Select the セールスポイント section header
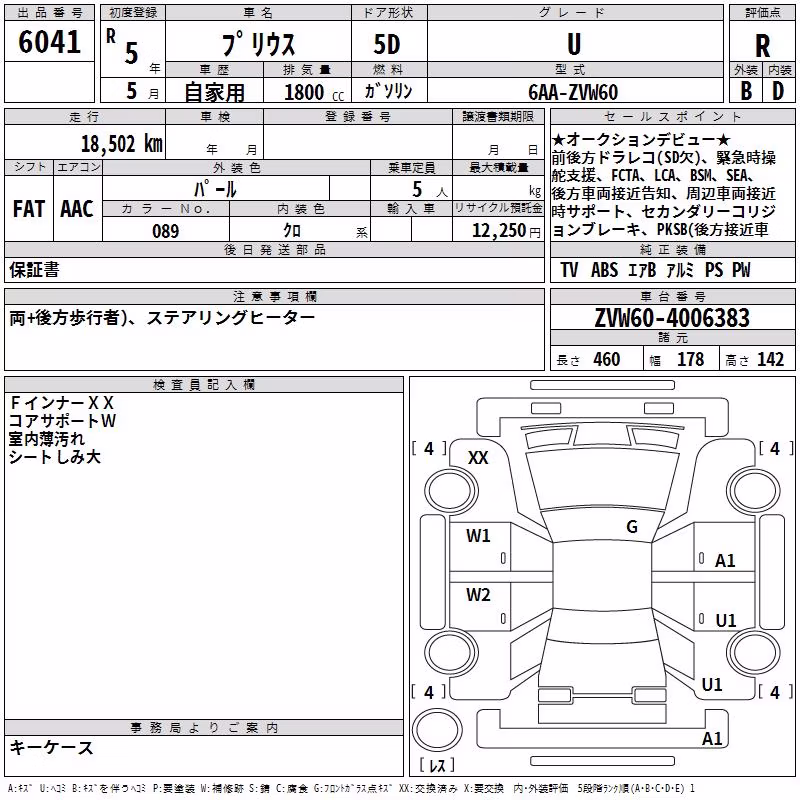This screenshot has height=800, width=800. (x=672, y=116)
